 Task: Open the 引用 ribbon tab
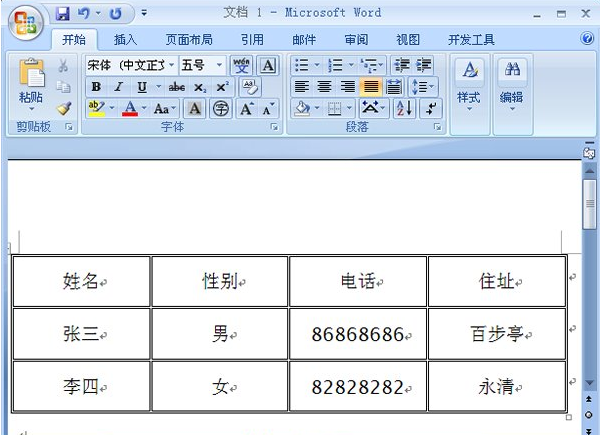(252, 39)
